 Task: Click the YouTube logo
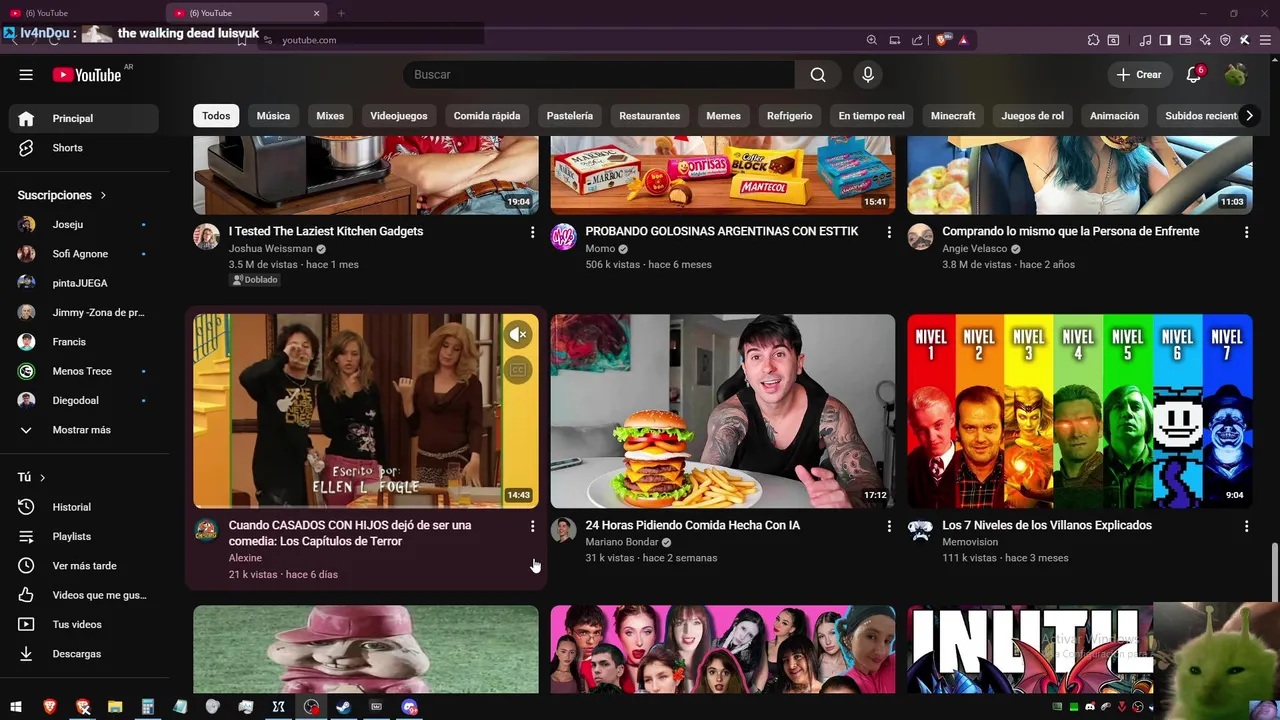pos(87,75)
